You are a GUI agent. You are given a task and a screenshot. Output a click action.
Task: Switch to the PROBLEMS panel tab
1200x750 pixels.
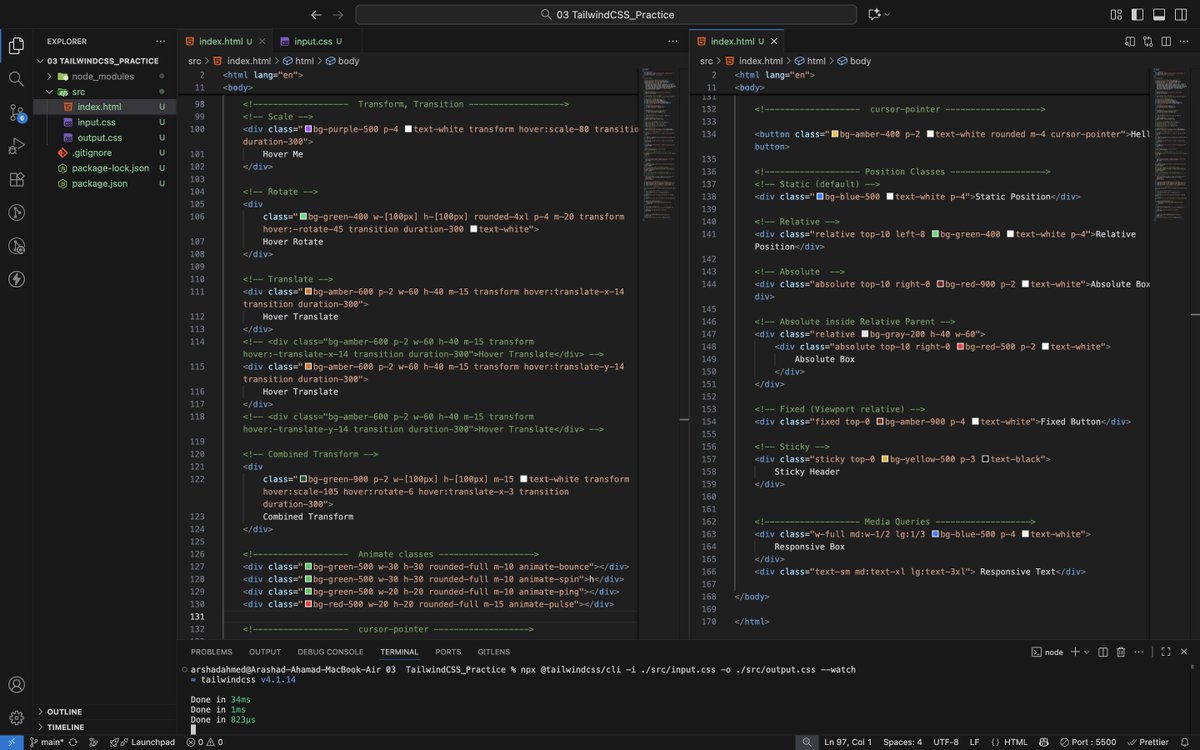pos(211,651)
